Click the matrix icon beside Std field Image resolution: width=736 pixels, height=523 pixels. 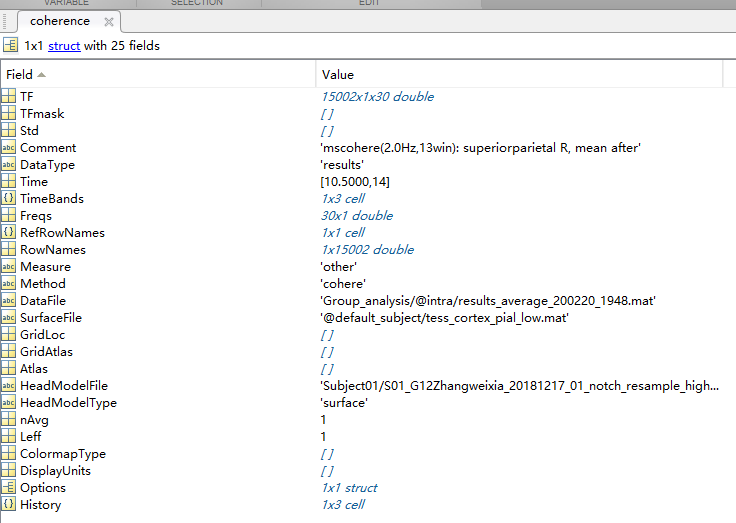[8, 130]
